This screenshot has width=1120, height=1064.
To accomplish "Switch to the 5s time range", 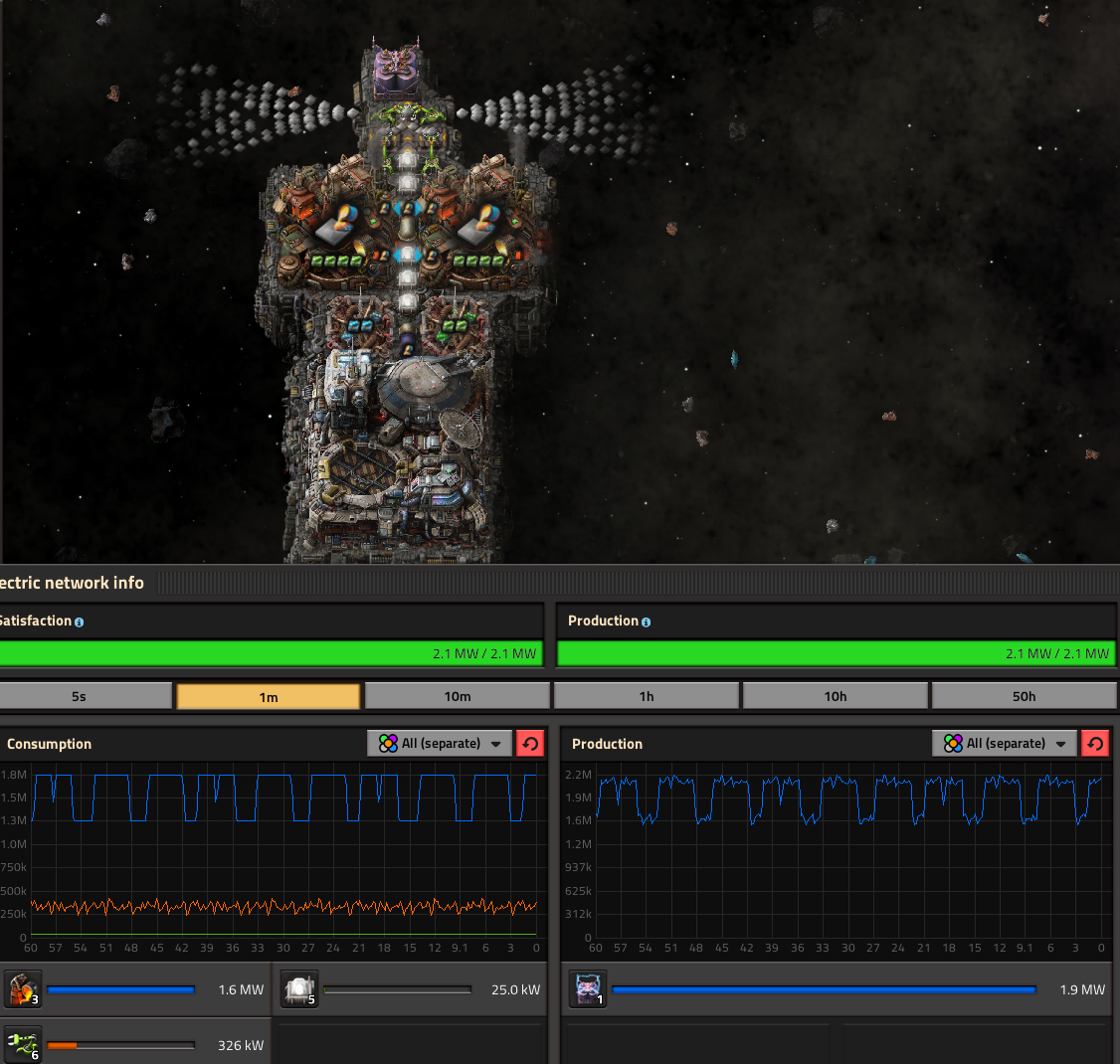I will point(85,696).
